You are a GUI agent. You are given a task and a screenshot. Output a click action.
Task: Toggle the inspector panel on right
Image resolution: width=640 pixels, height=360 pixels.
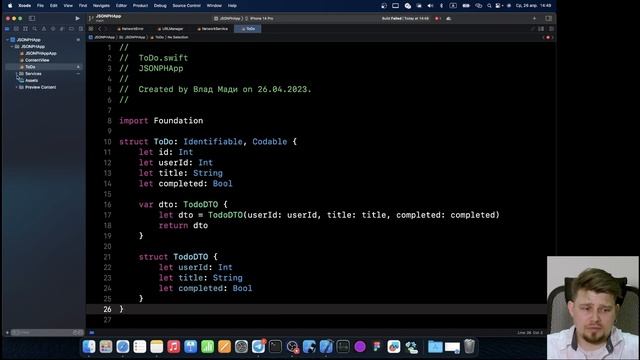pyautogui.click(x=549, y=18)
